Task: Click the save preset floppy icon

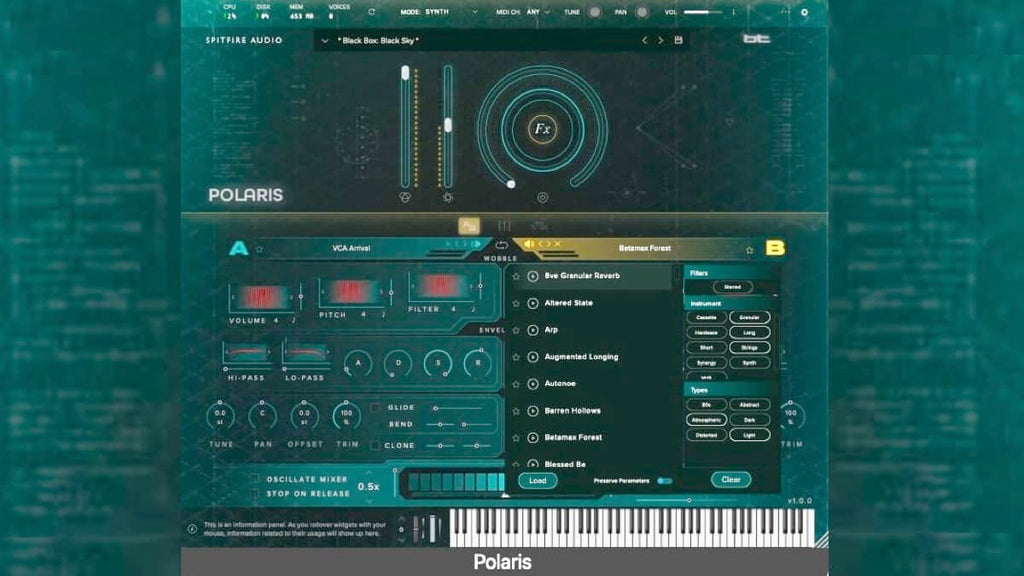Action: 679,40
